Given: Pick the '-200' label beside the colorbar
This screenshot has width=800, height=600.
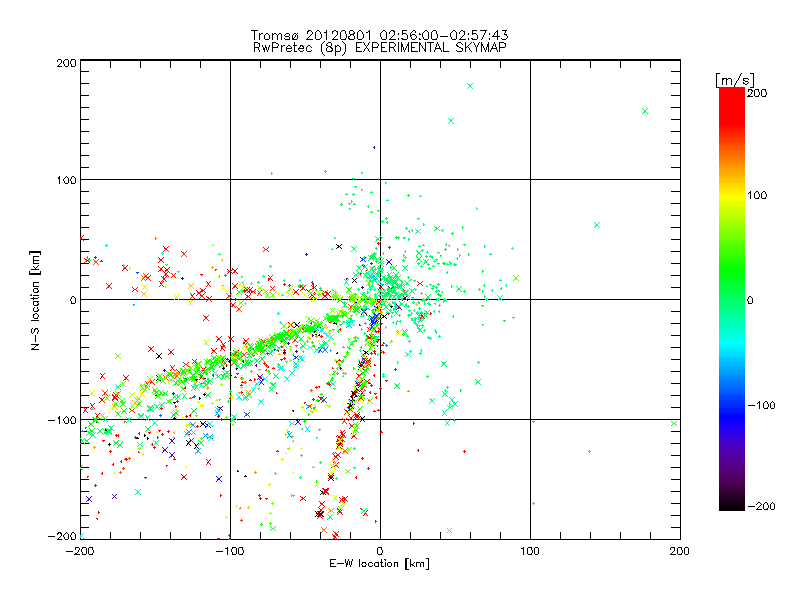Looking at the screenshot, I should coord(761,506).
